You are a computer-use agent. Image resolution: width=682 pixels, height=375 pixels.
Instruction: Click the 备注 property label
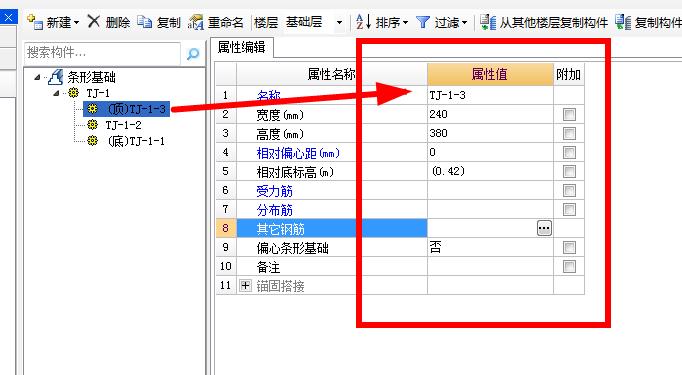(268, 267)
